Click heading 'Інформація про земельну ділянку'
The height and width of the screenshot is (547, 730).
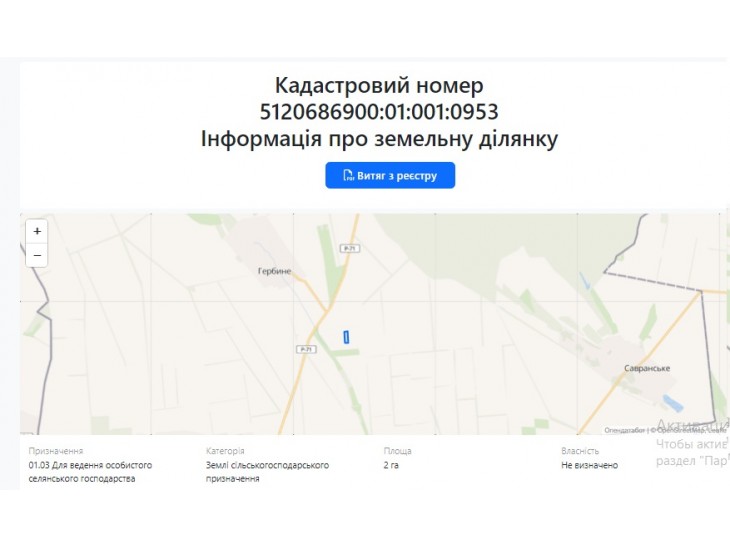pos(379,139)
